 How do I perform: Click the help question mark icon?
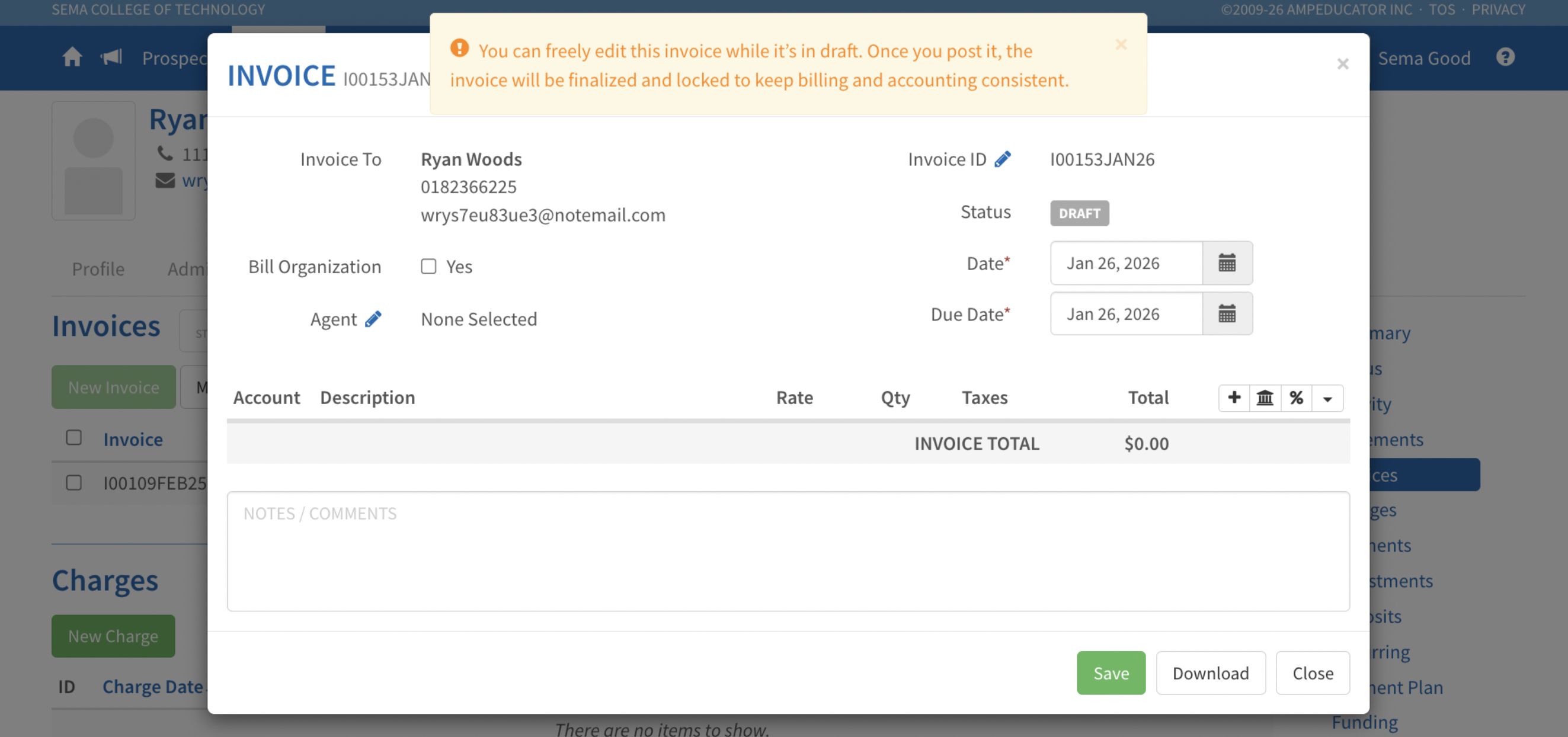click(1505, 57)
